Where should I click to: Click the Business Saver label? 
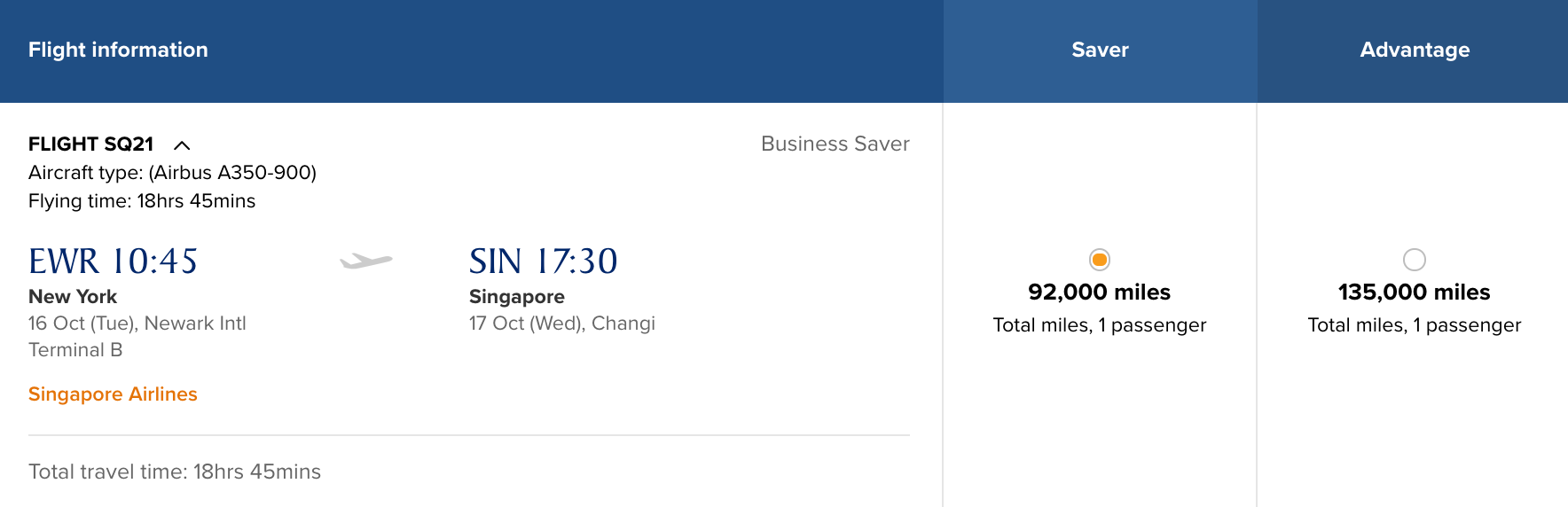click(x=835, y=144)
